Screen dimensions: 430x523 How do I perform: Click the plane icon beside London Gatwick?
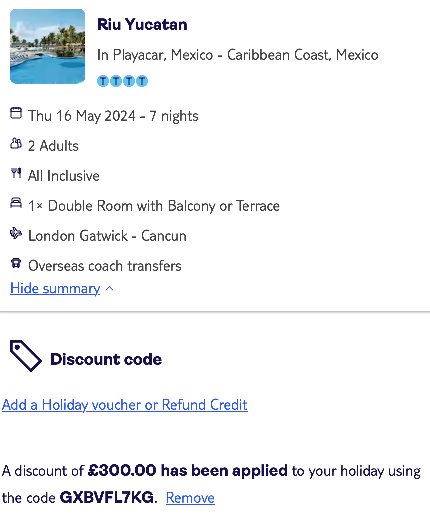pos(16,233)
